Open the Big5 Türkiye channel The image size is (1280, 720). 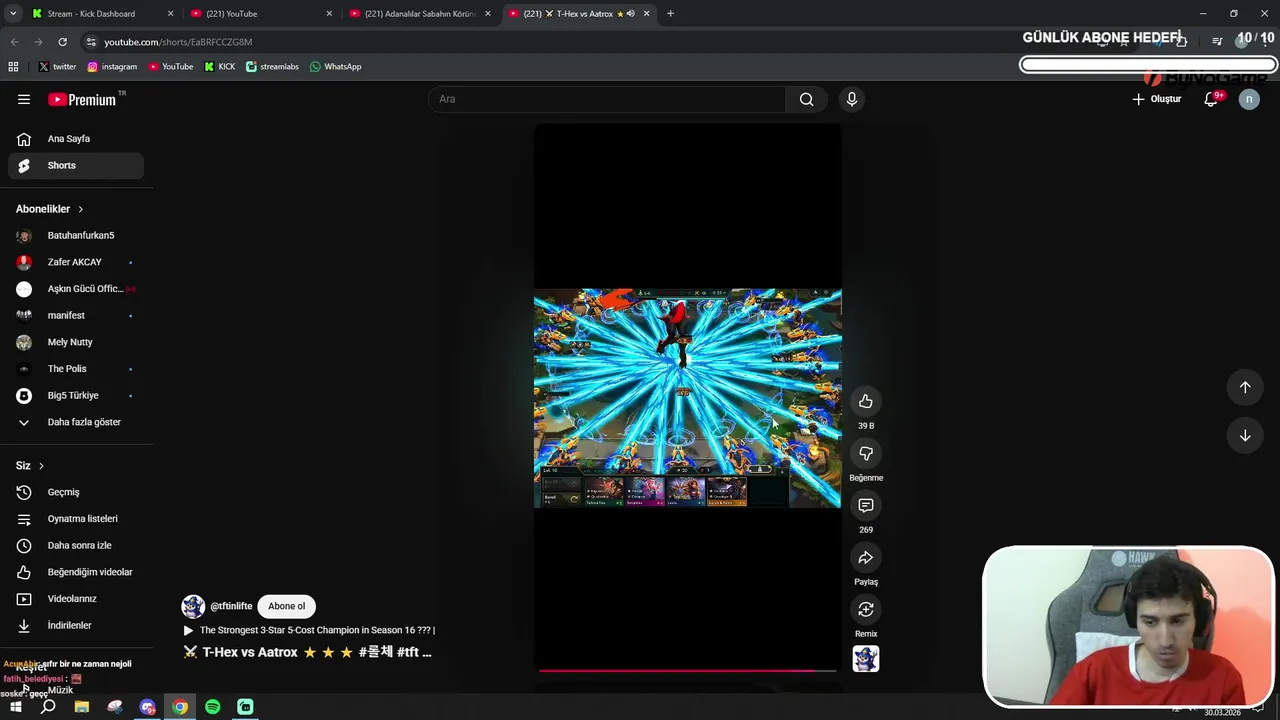pyautogui.click(x=76, y=395)
